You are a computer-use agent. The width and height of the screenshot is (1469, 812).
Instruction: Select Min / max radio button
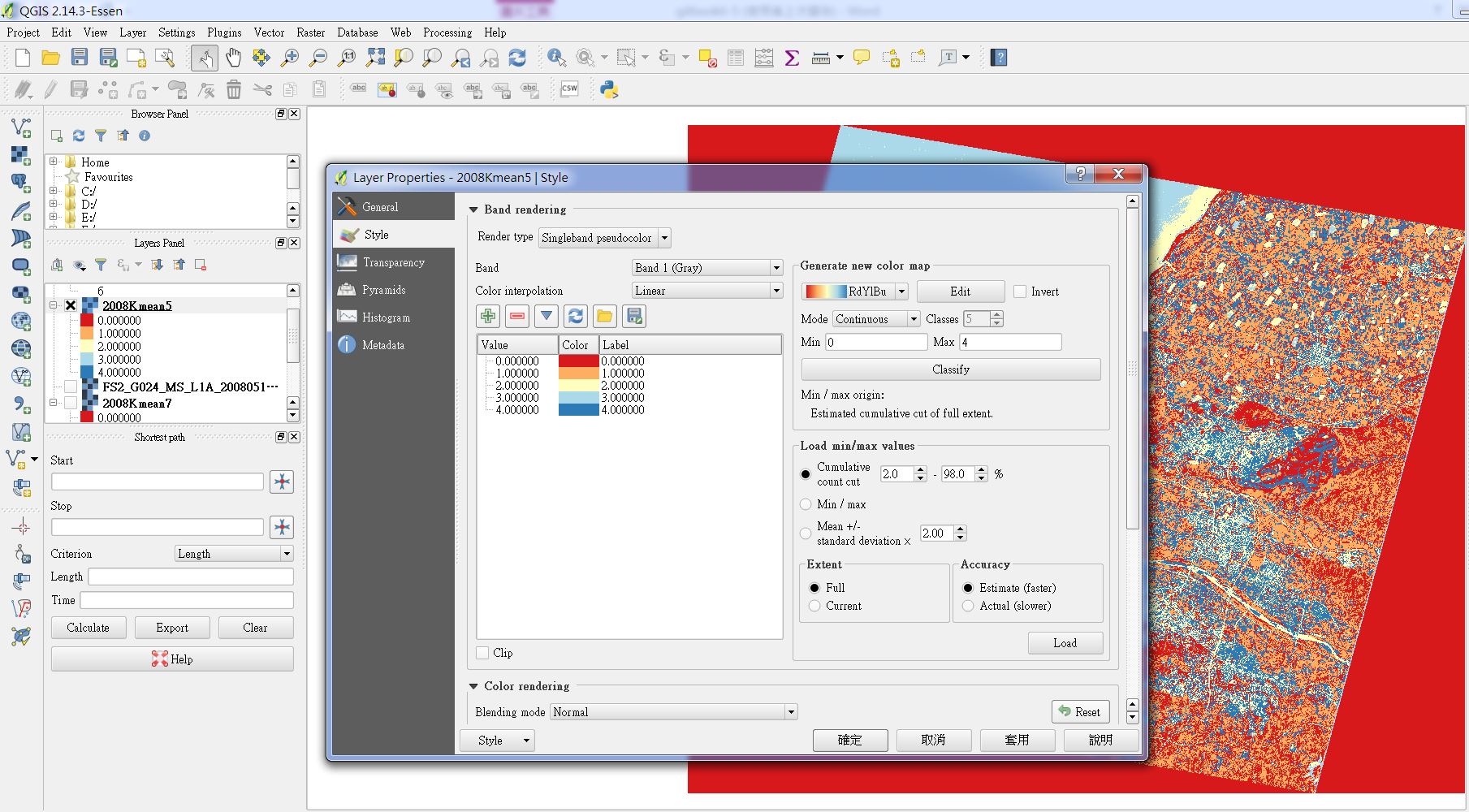(806, 504)
